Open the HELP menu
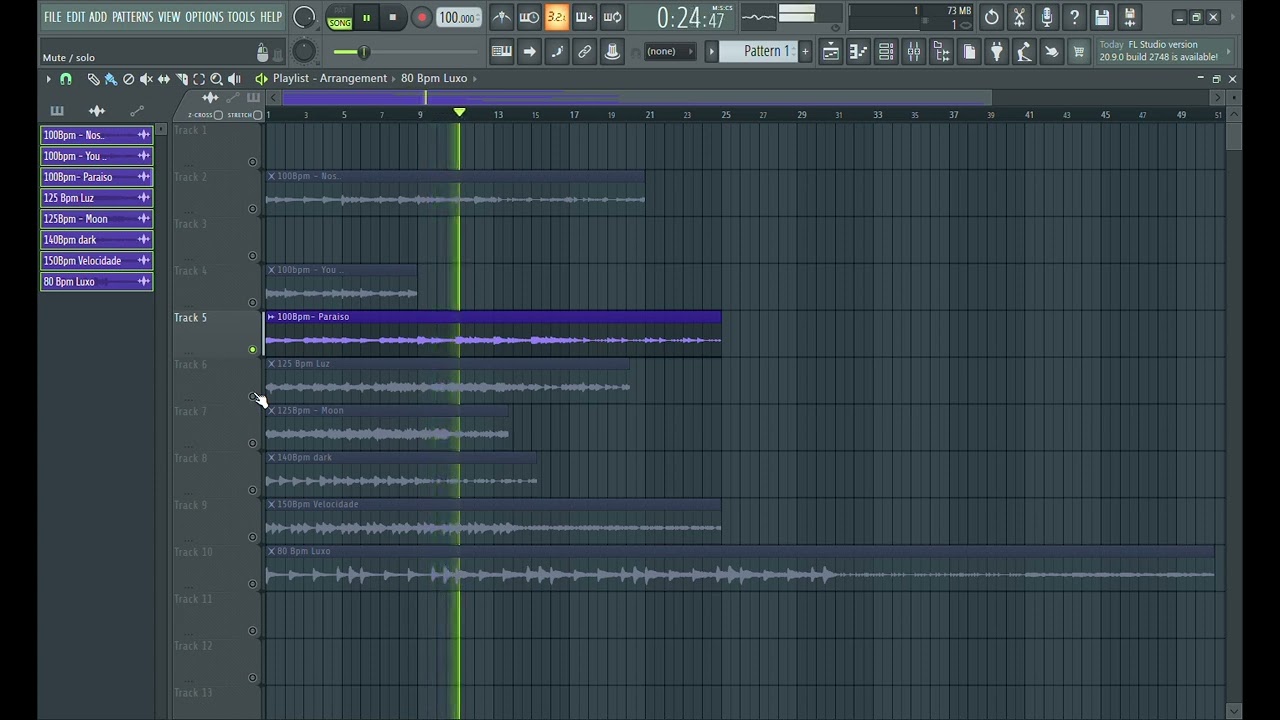This screenshot has height=720, width=1280. [271, 17]
